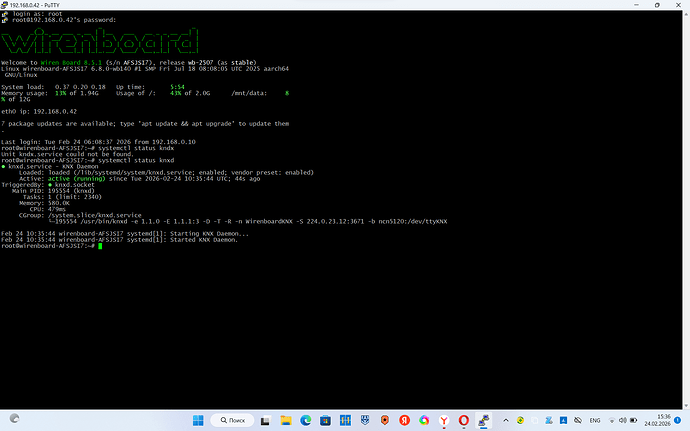Click the 'Welcome to Wiren Board 8.5.1' line
690x431 pixels.
click(x=128, y=63)
